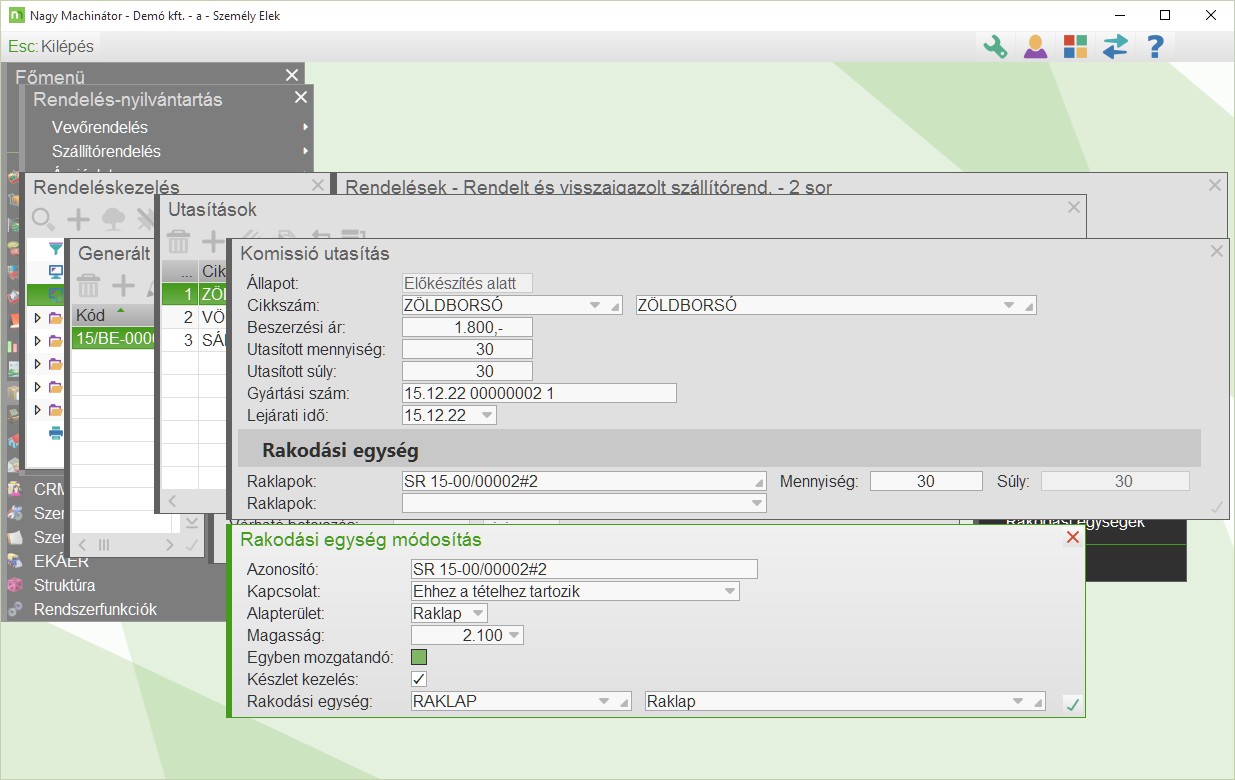The image size is (1235, 780).
Task: Sort by the Kód column header
Action: (x=112, y=316)
